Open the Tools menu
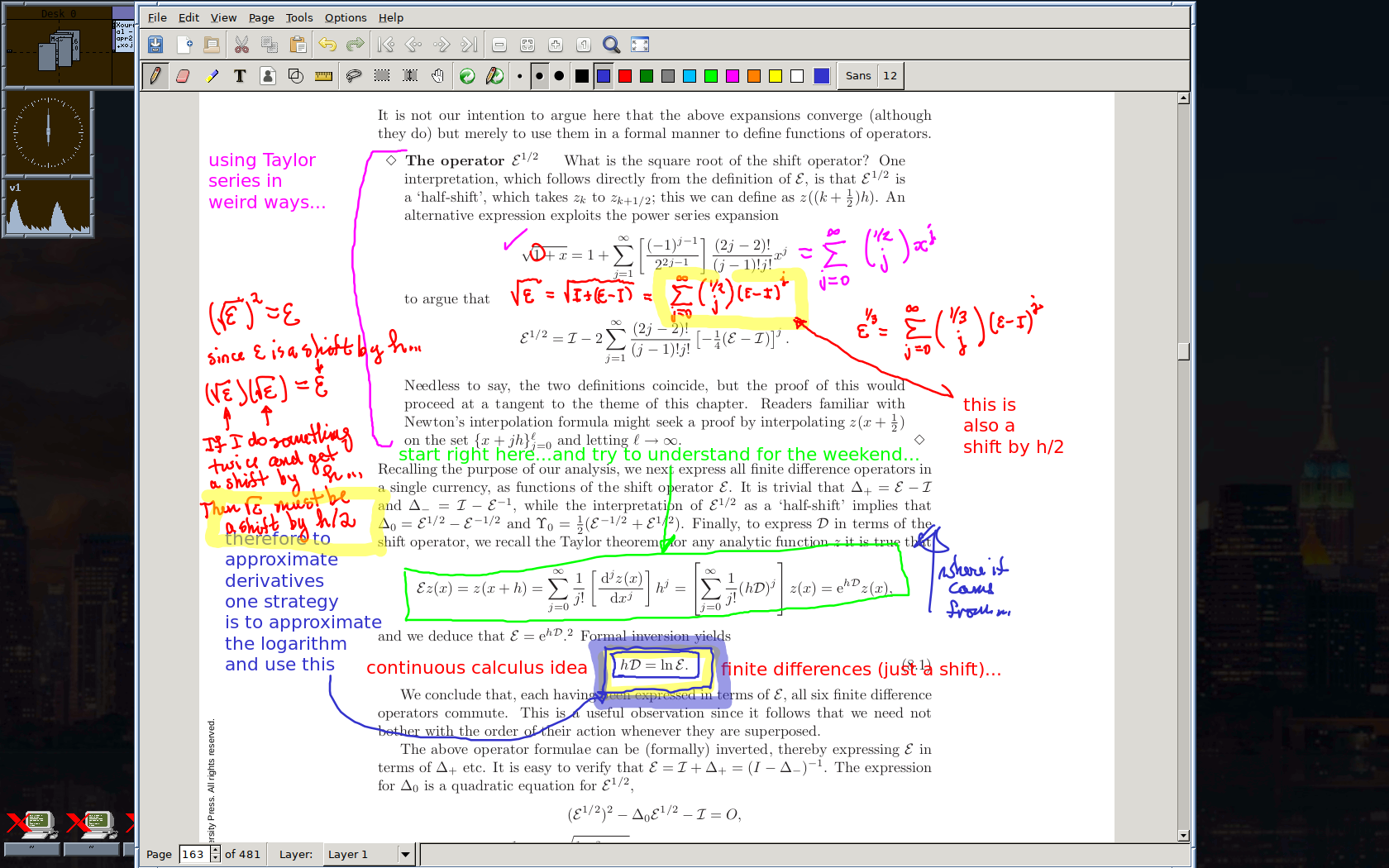The image size is (1389, 868). [298, 17]
